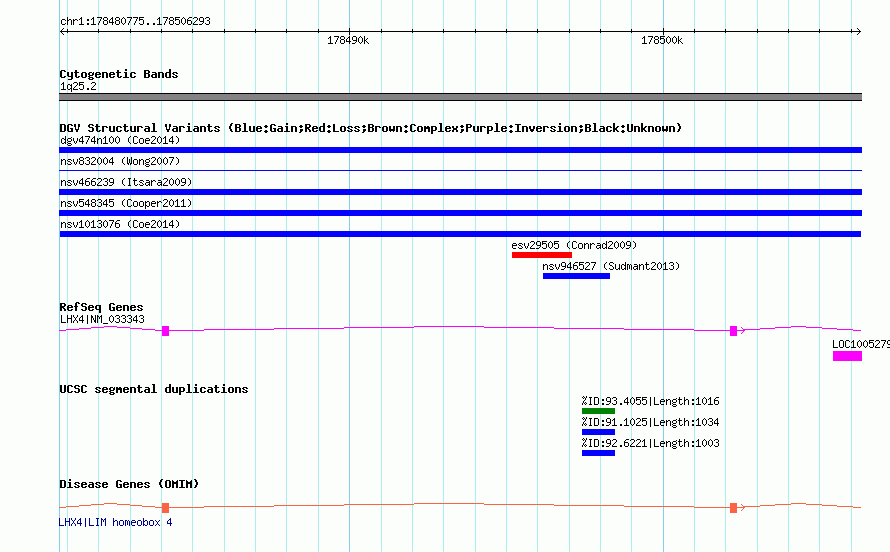Image resolution: width=890 pixels, height=552 pixels.
Task: Click the chr1:178480775..178506293 coordinate label
Action: pos(135,21)
